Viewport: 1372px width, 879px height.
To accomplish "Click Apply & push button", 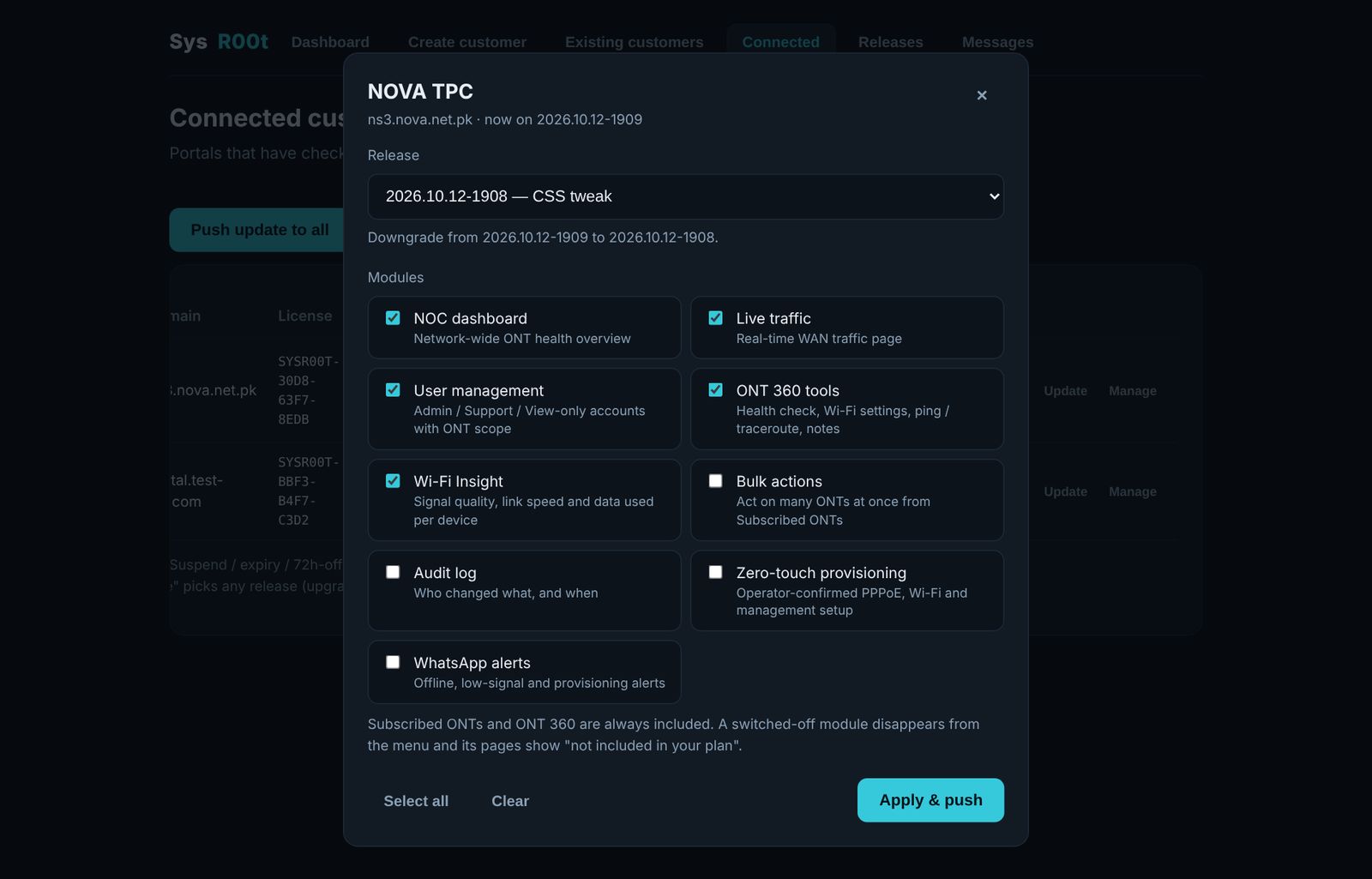I will pos(930,800).
